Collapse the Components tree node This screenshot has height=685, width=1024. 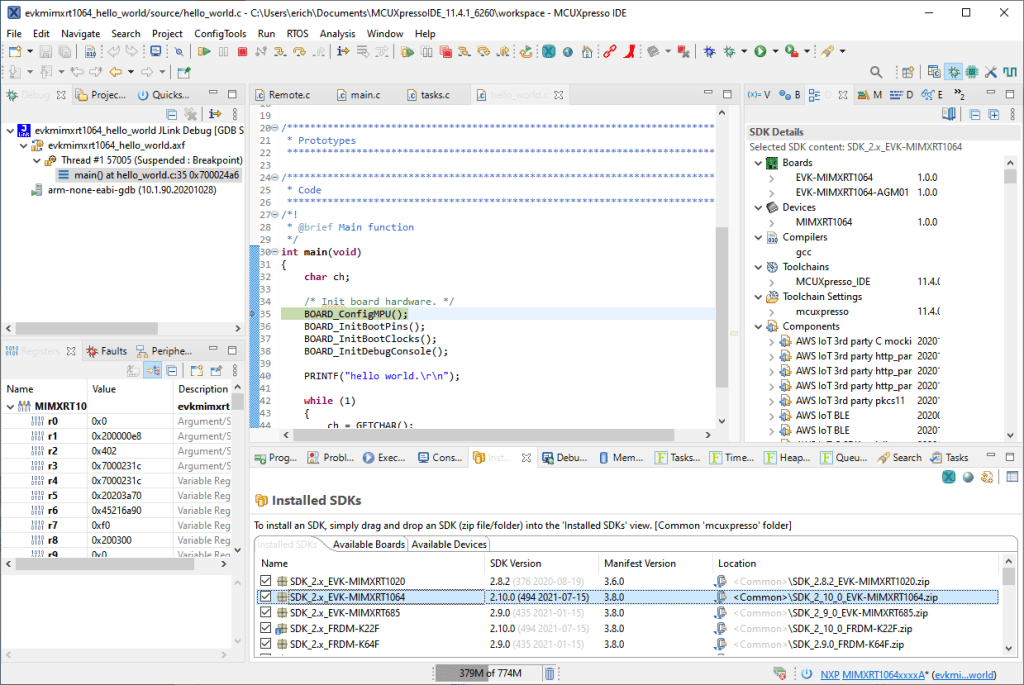(757, 326)
